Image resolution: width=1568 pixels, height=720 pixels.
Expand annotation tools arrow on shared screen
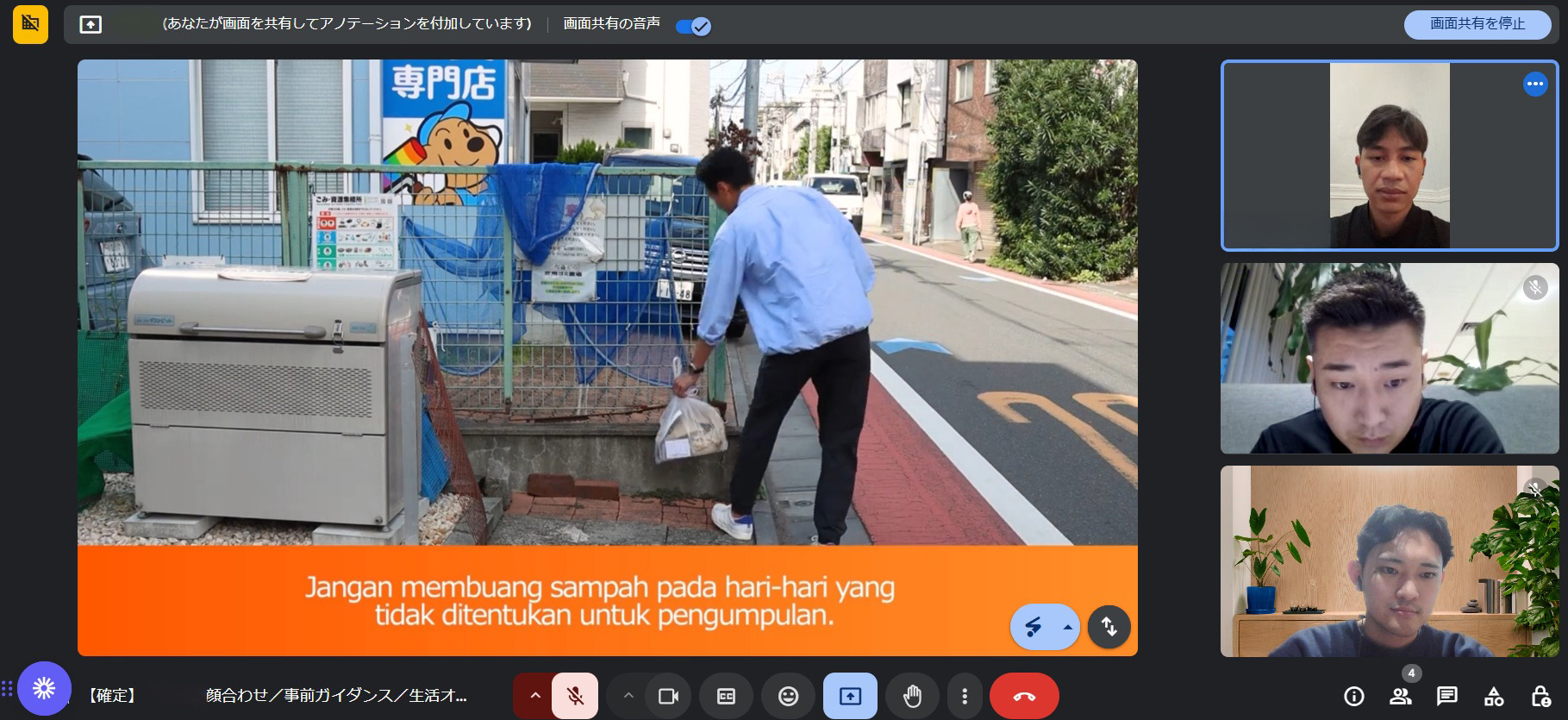pyautogui.click(x=1068, y=627)
